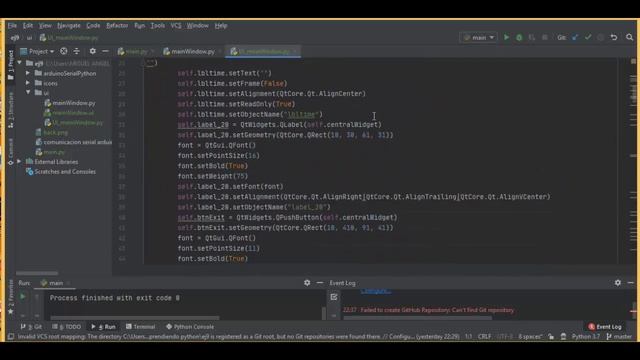The width and height of the screenshot is (640, 360).
Task: Hide the Project panel with the minus icon
Action: pyautogui.click(x=105, y=51)
